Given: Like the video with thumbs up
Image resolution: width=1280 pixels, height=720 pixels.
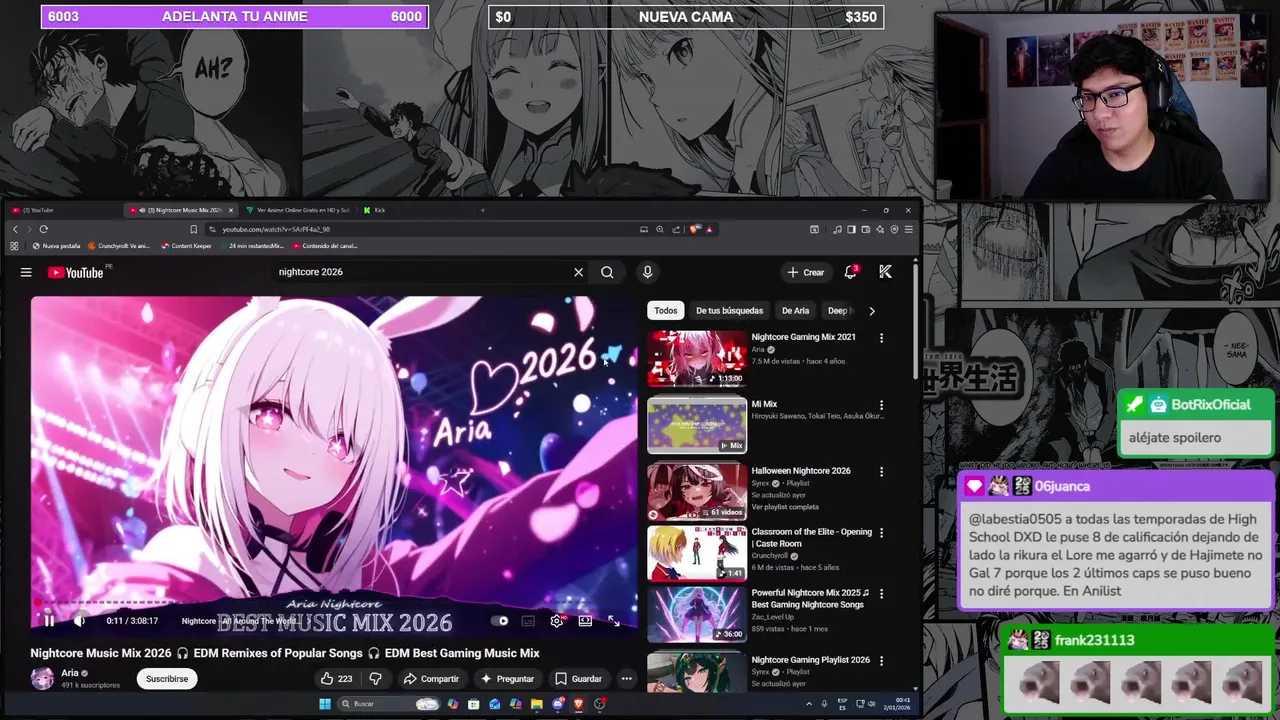Looking at the screenshot, I should [336, 679].
